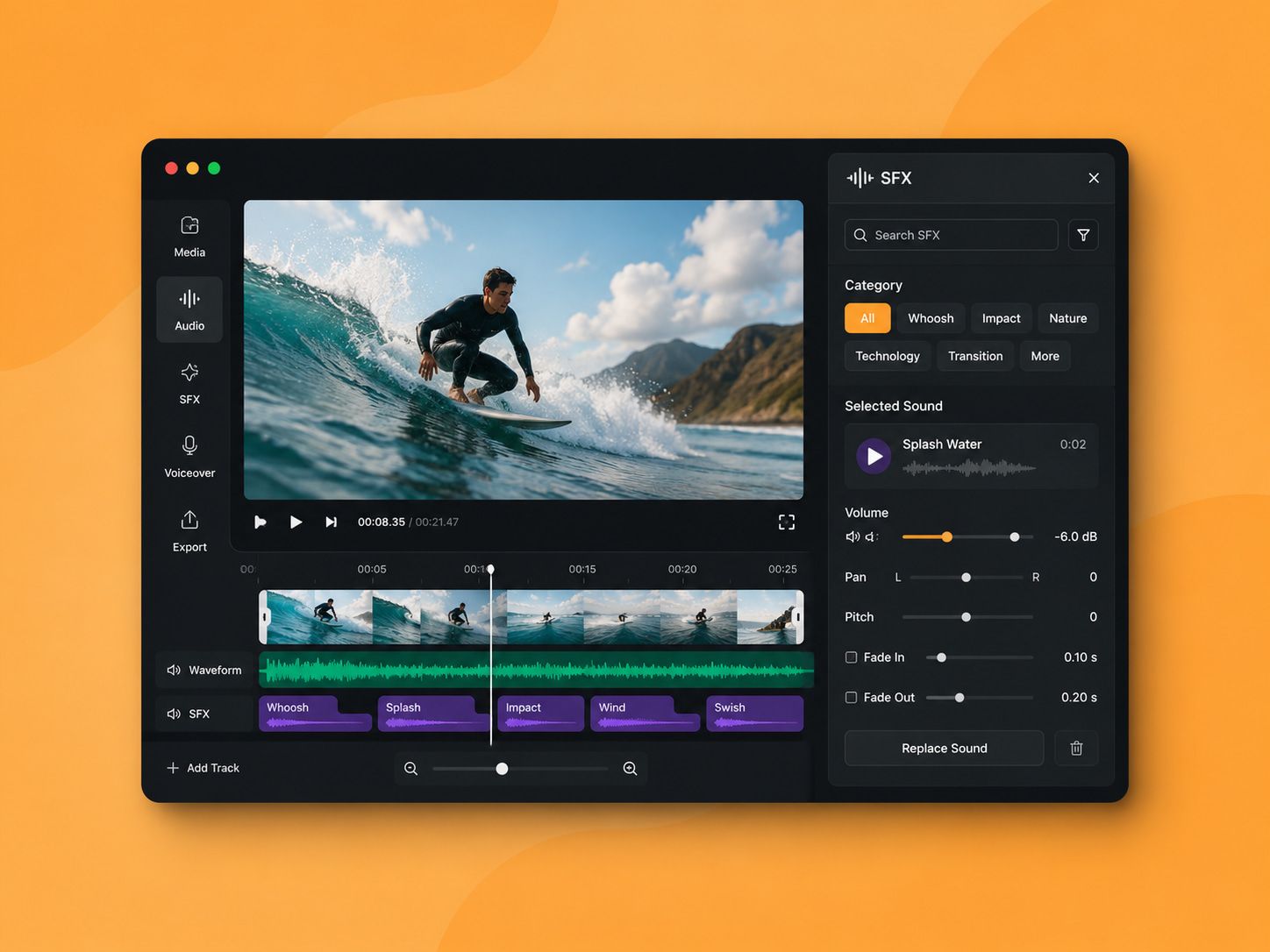Click the SFX waveform header icon
The width and height of the screenshot is (1270, 952).
tap(860, 178)
